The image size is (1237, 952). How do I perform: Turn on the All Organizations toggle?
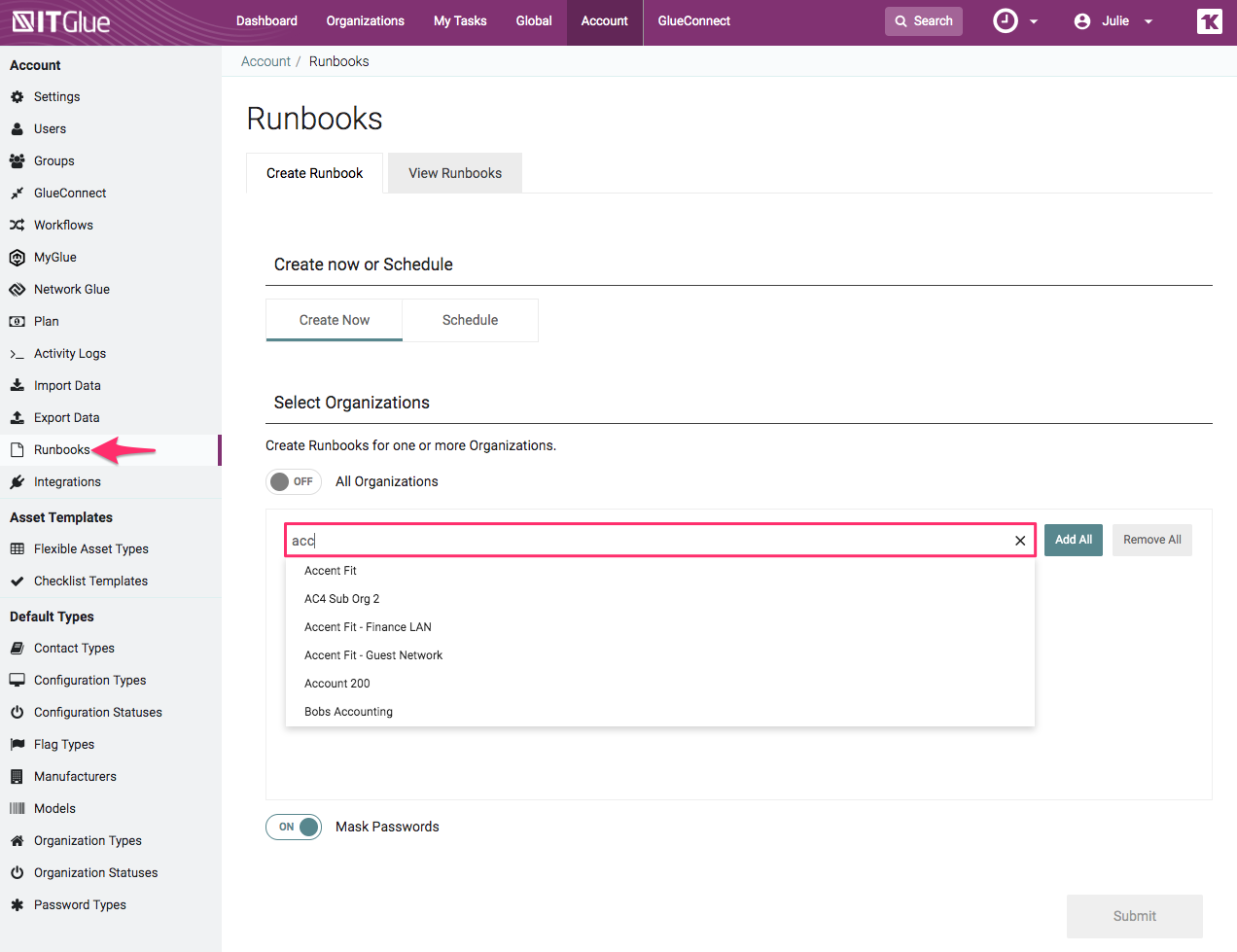(x=294, y=481)
